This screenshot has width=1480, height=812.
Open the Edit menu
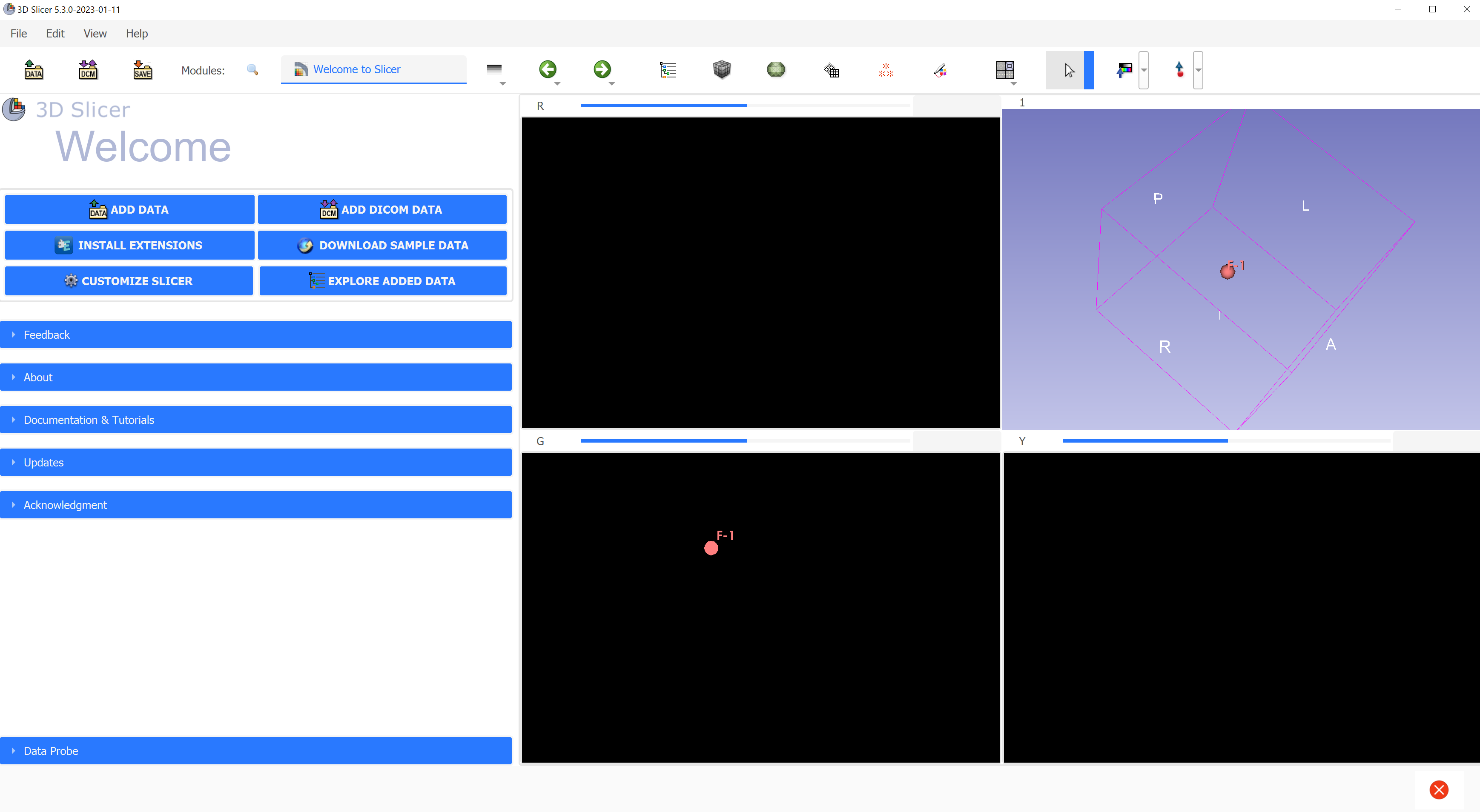click(54, 33)
